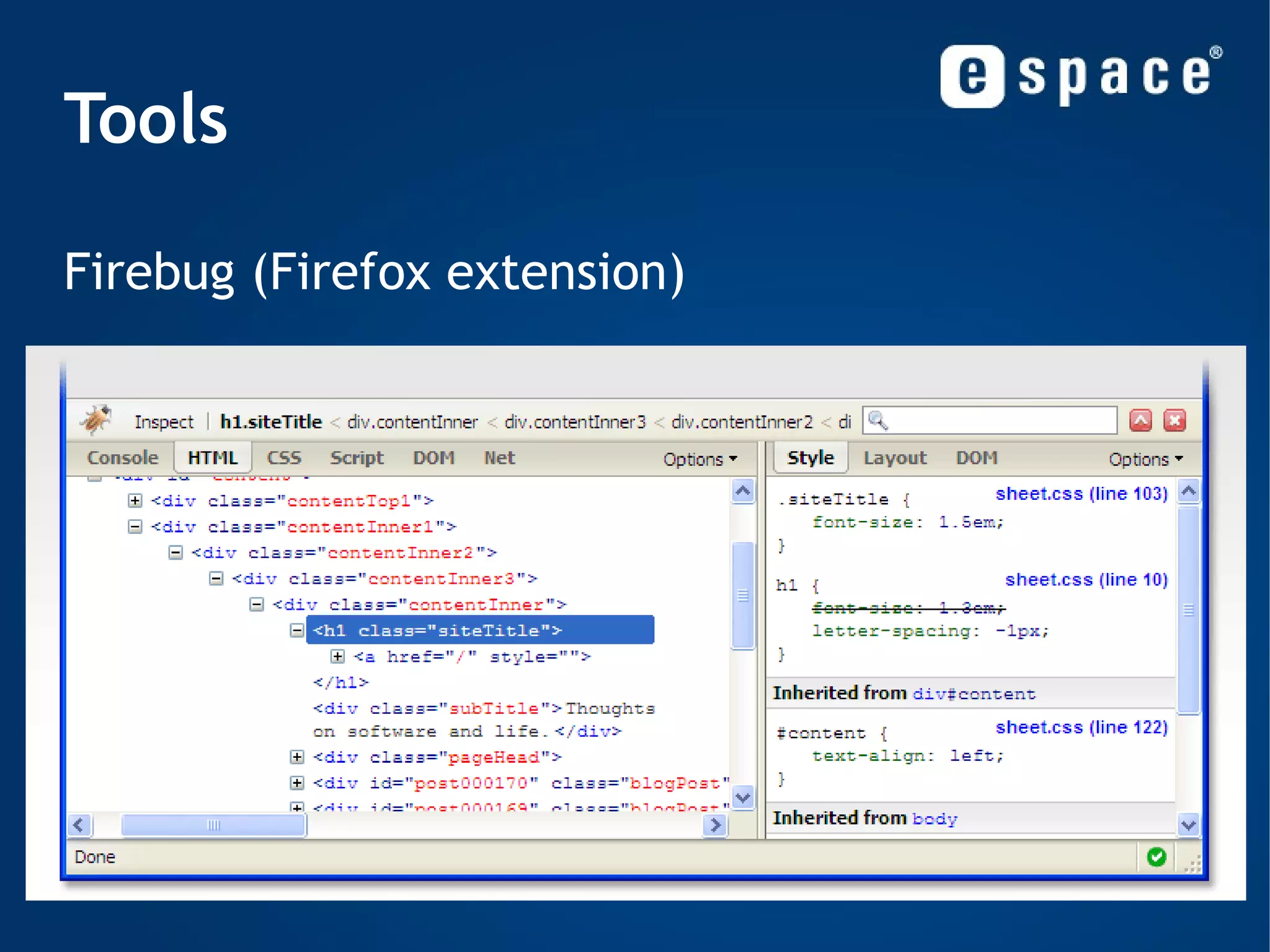
Task: Switch to the Layout tab
Action: coord(895,458)
